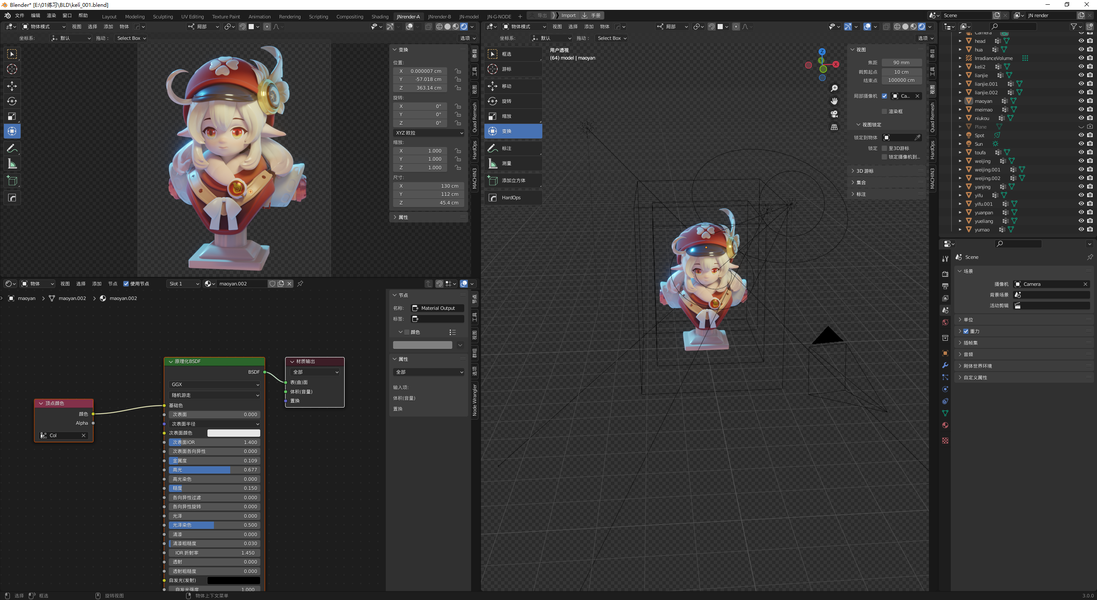Select wireframe shading in right viewport header
The height and width of the screenshot is (600, 1097).
click(897, 27)
